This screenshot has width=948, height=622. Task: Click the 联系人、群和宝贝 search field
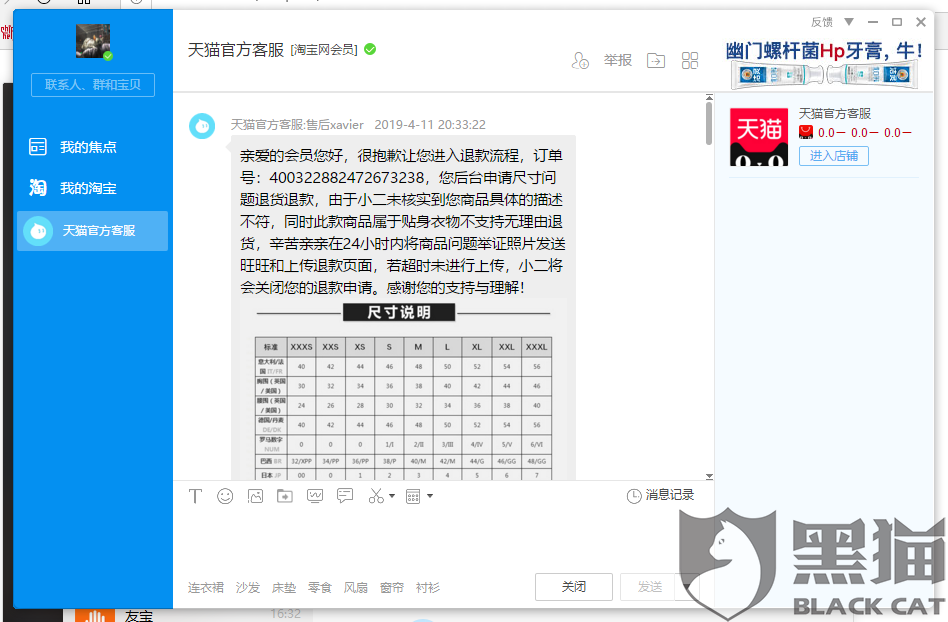pos(93,85)
